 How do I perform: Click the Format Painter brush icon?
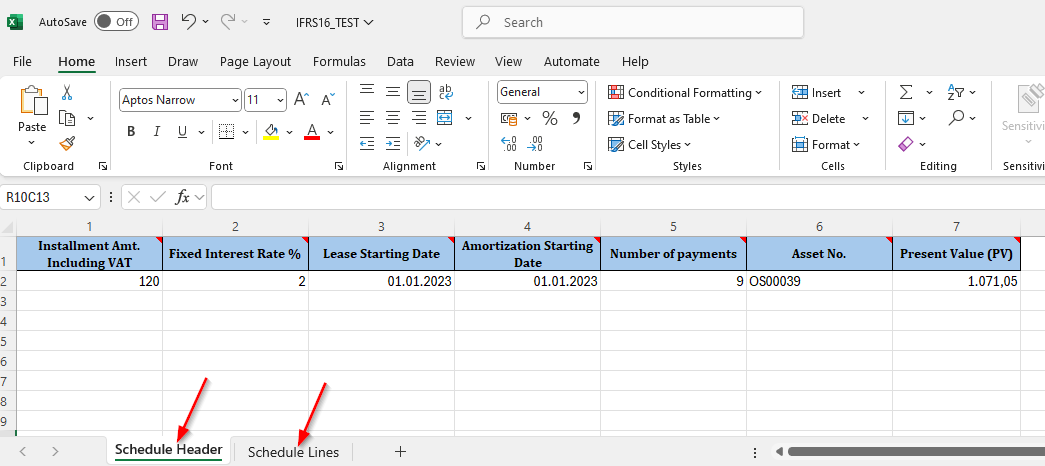coord(67,143)
